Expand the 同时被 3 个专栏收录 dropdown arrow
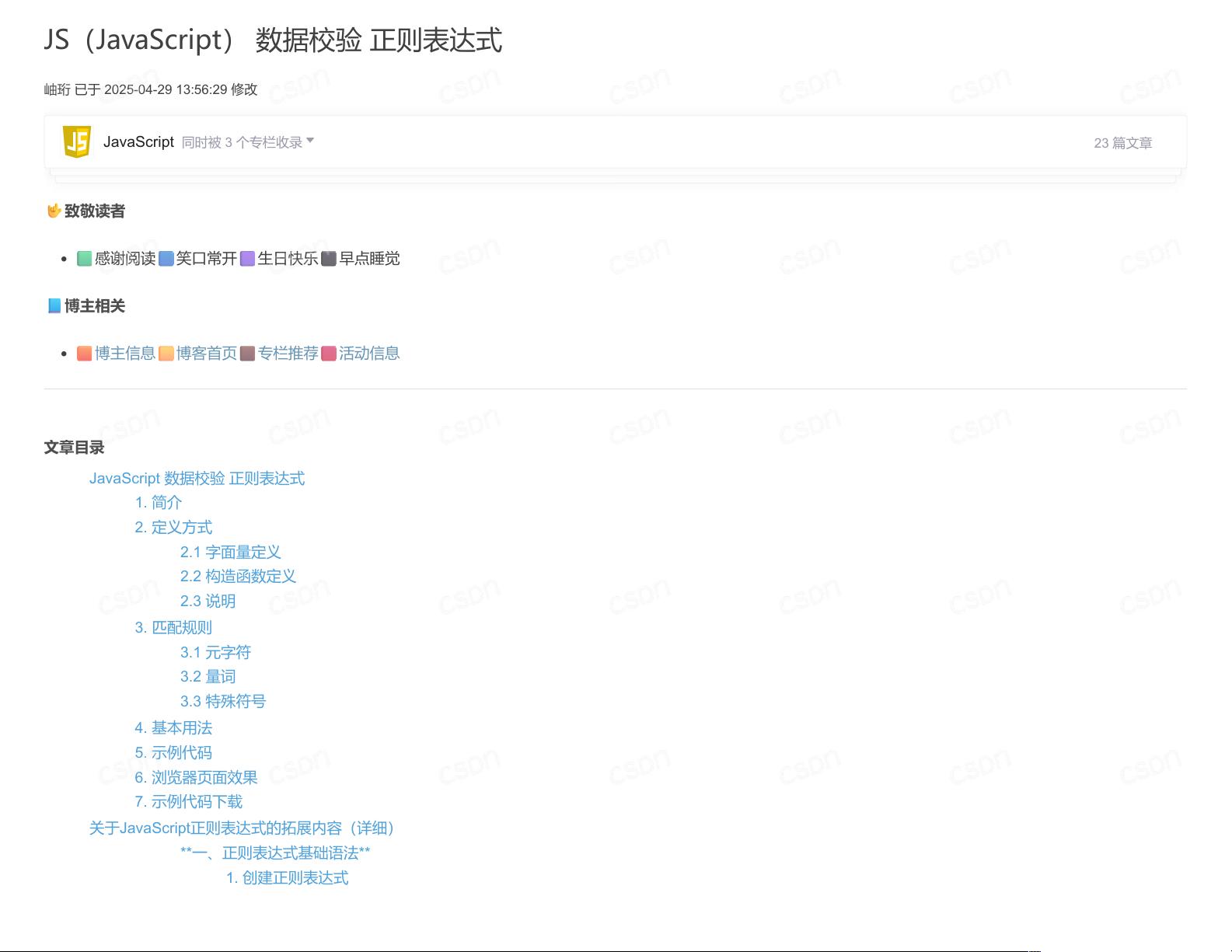This screenshot has height=952, width=1232. coord(310,141)
